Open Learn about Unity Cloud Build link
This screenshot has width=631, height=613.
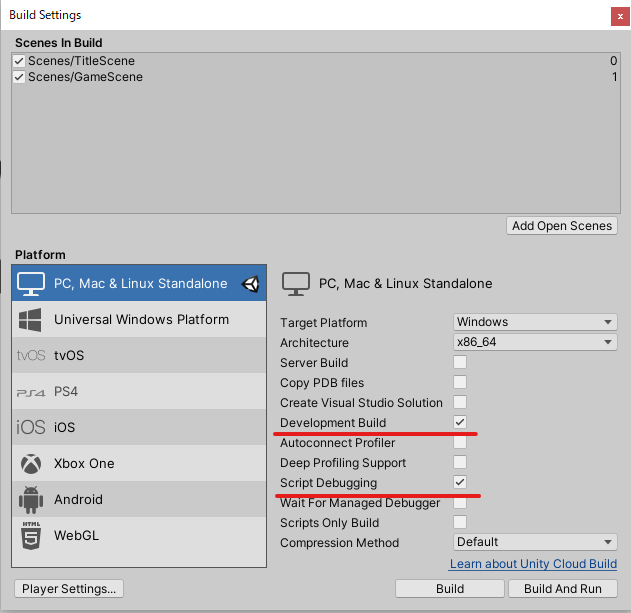pos(533,564)
